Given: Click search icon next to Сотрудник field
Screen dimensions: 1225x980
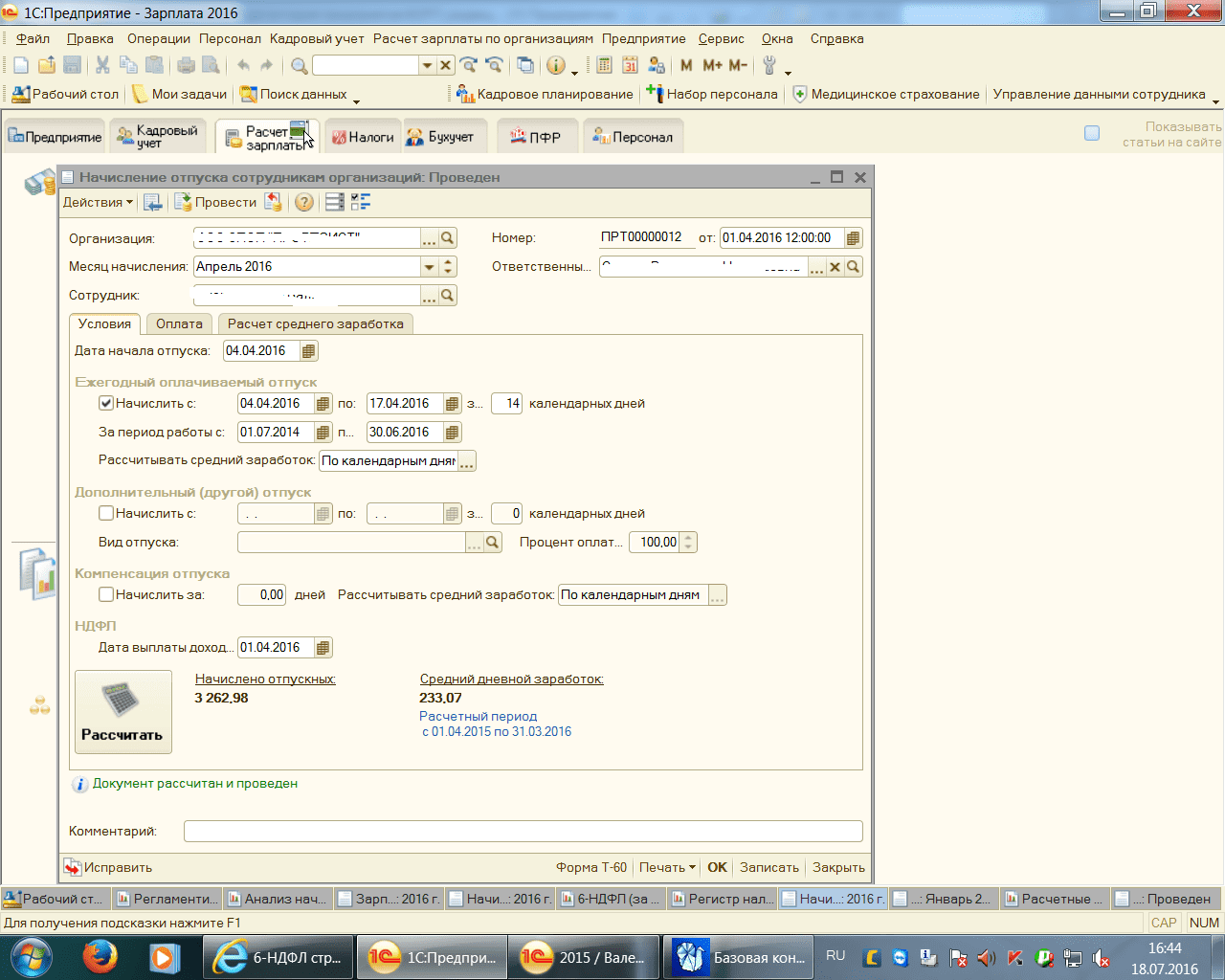Looking at the screenshot, I should pyautogui.click(x=447, y=296).
